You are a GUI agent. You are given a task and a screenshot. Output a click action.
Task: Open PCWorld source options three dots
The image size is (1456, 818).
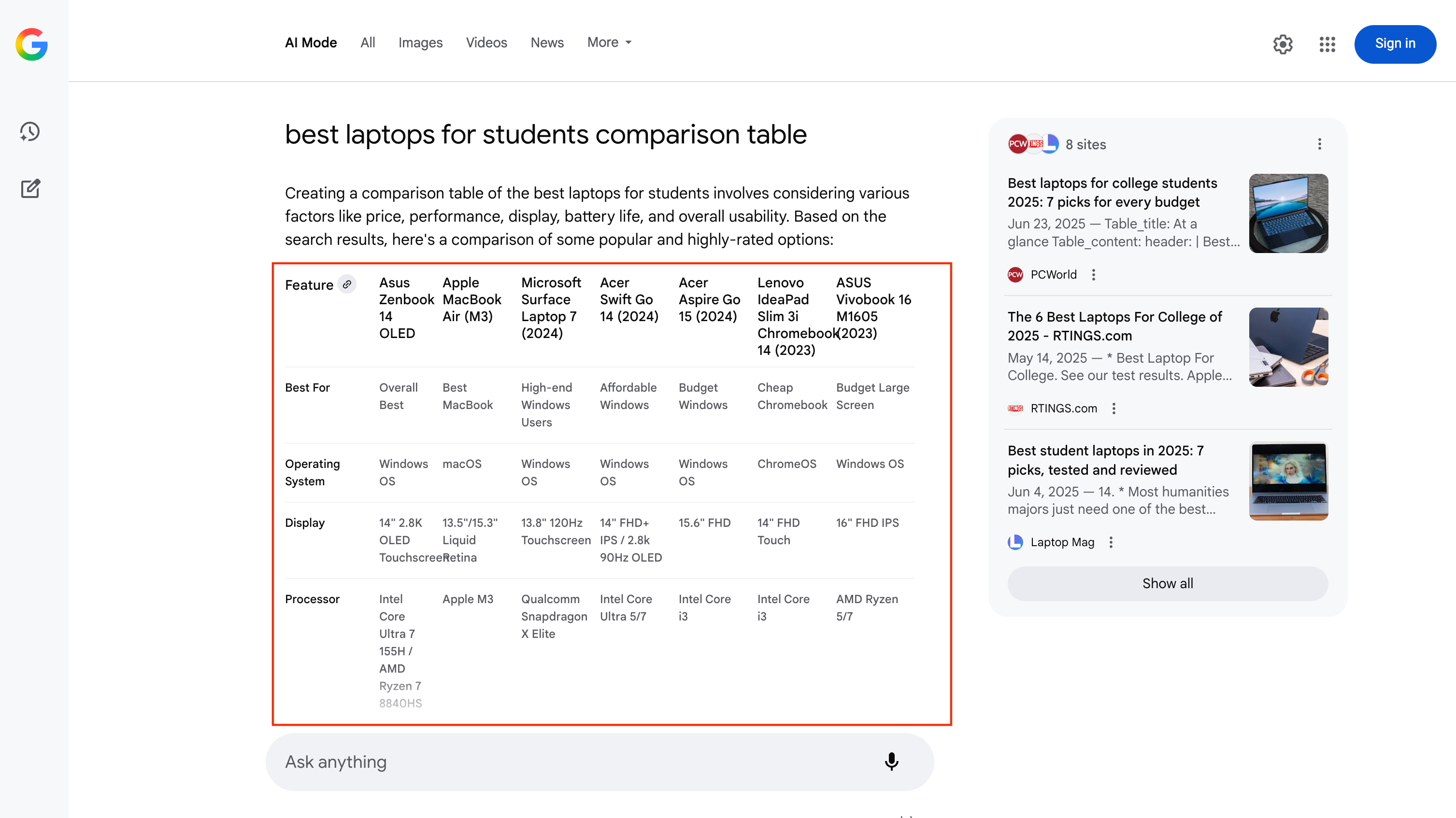click(1093, 275)
